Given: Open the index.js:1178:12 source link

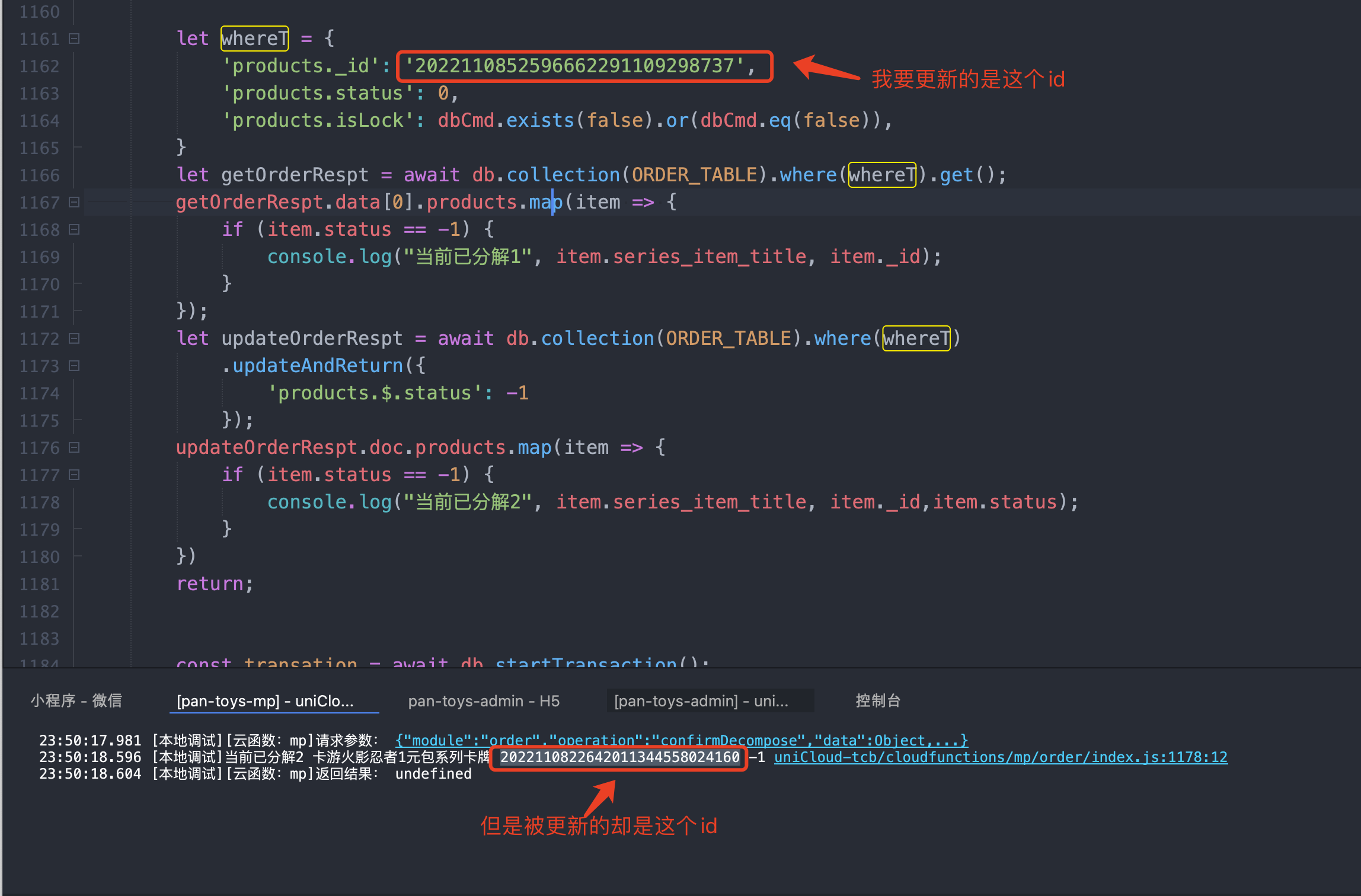Looking at the screenshot, I should 1000,757.
